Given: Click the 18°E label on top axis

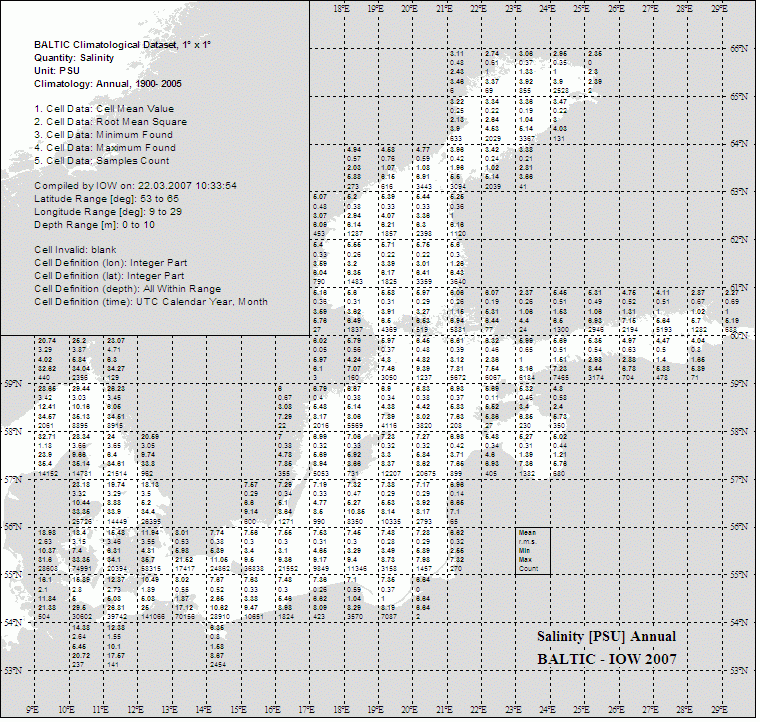Looking at the screenshot, I should coord(341,8).
